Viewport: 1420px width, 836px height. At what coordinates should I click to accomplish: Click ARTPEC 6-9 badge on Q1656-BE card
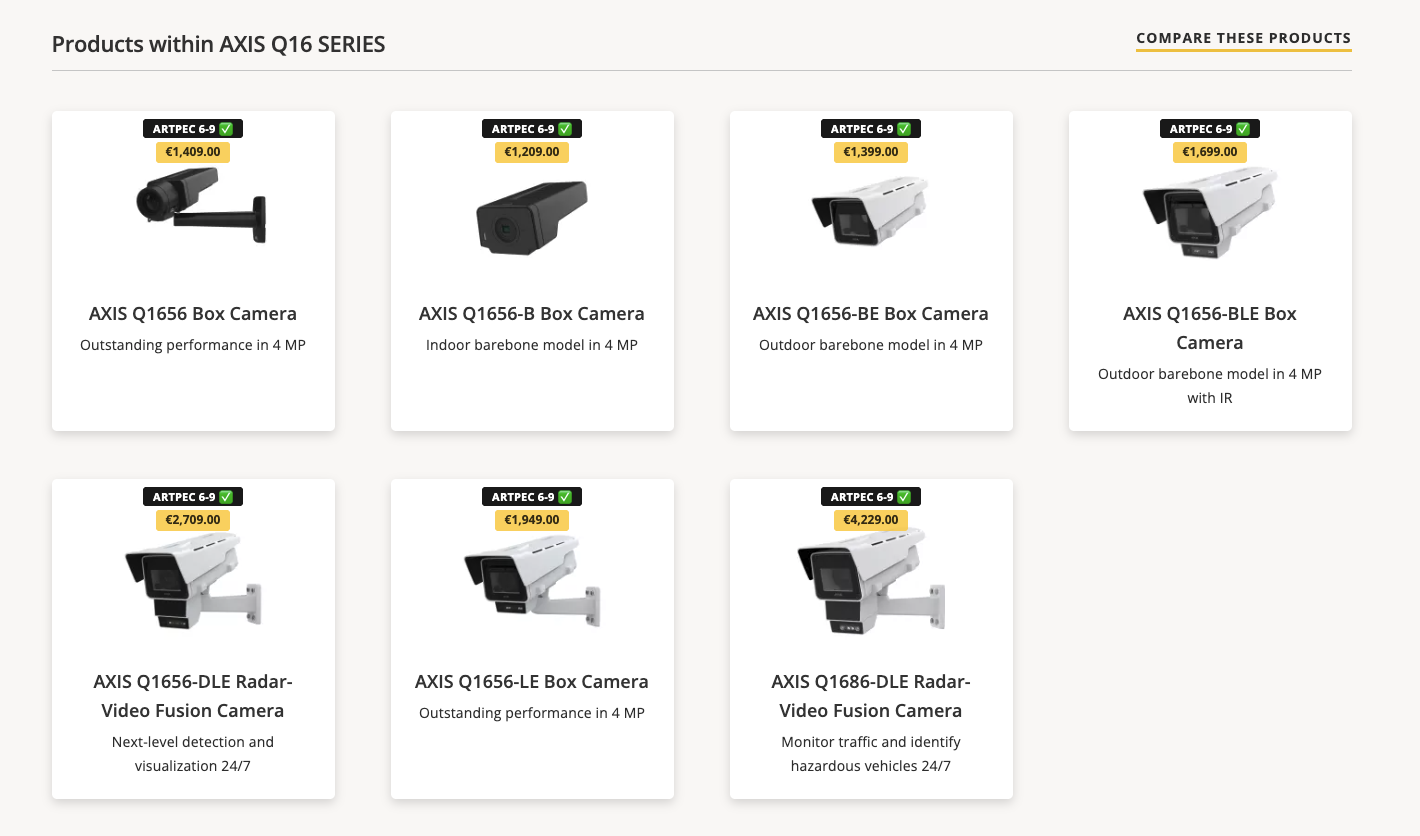point(871,129)
